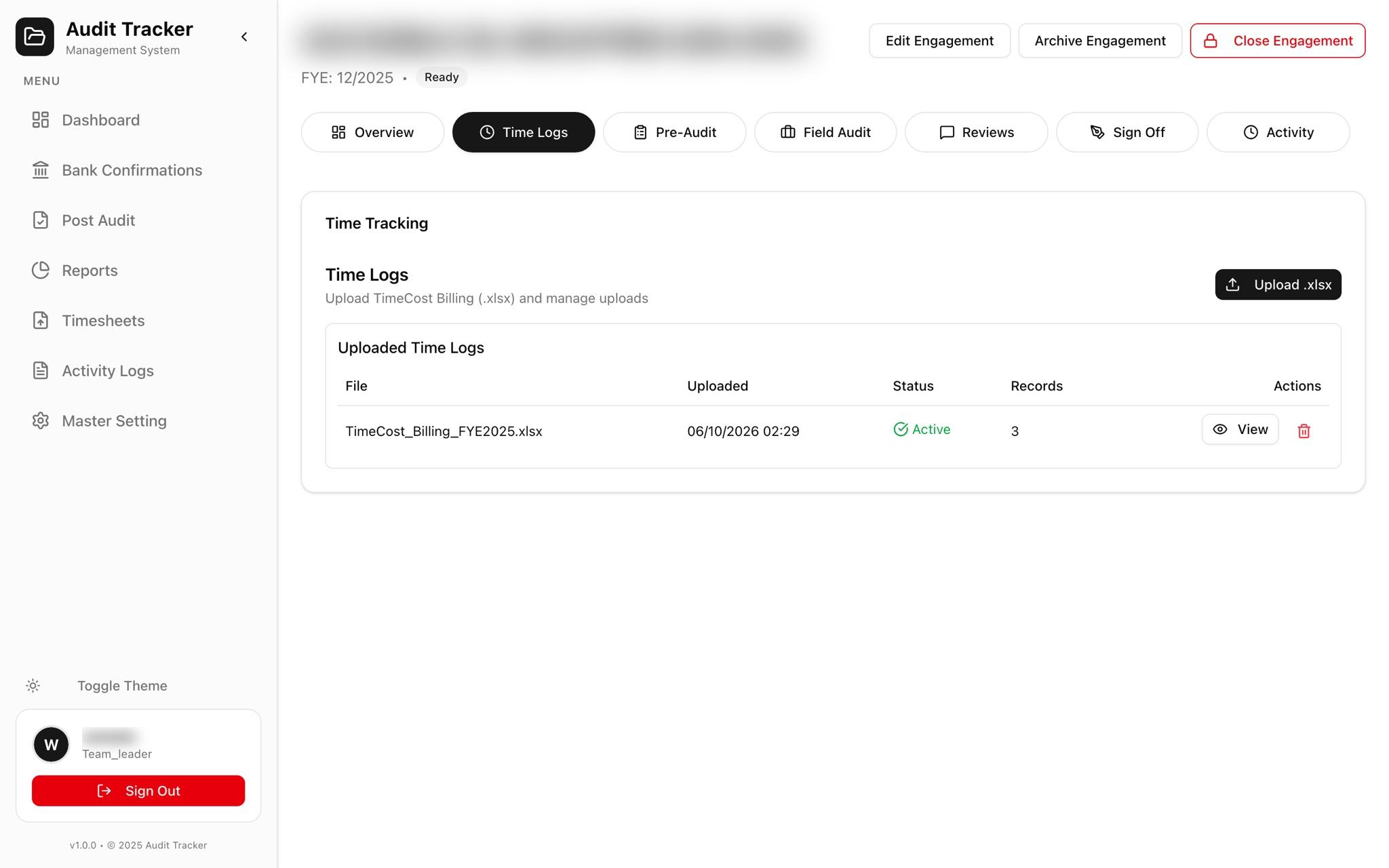Click the 06/10/2026 02:29 upload date
This screenshot has height=868, width=1389.
(x=743, y=431)
